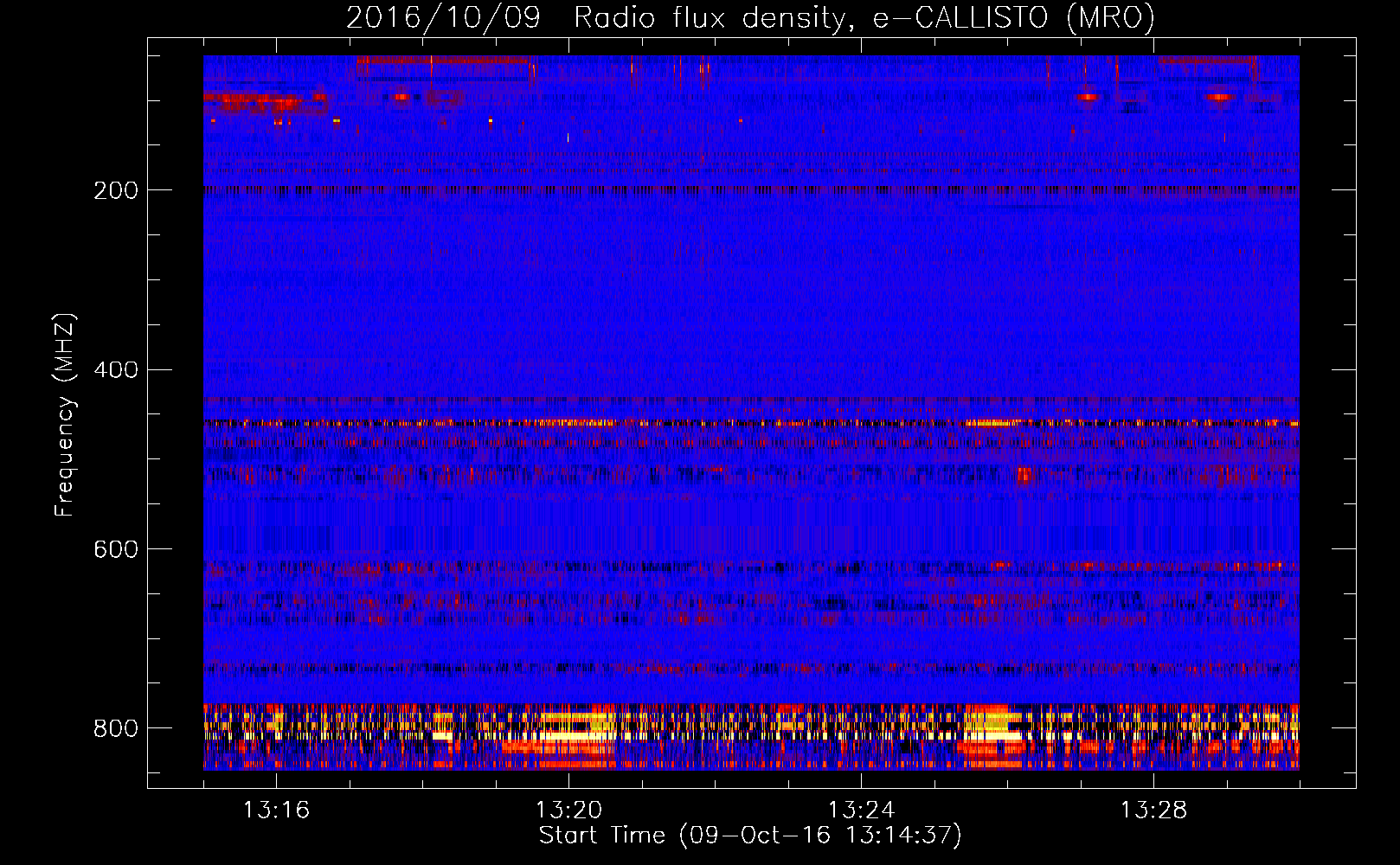1400x865 pixels.
Task: Click the 13:20 time tick label
Action: pyautogui.click(x=568, y=811)
